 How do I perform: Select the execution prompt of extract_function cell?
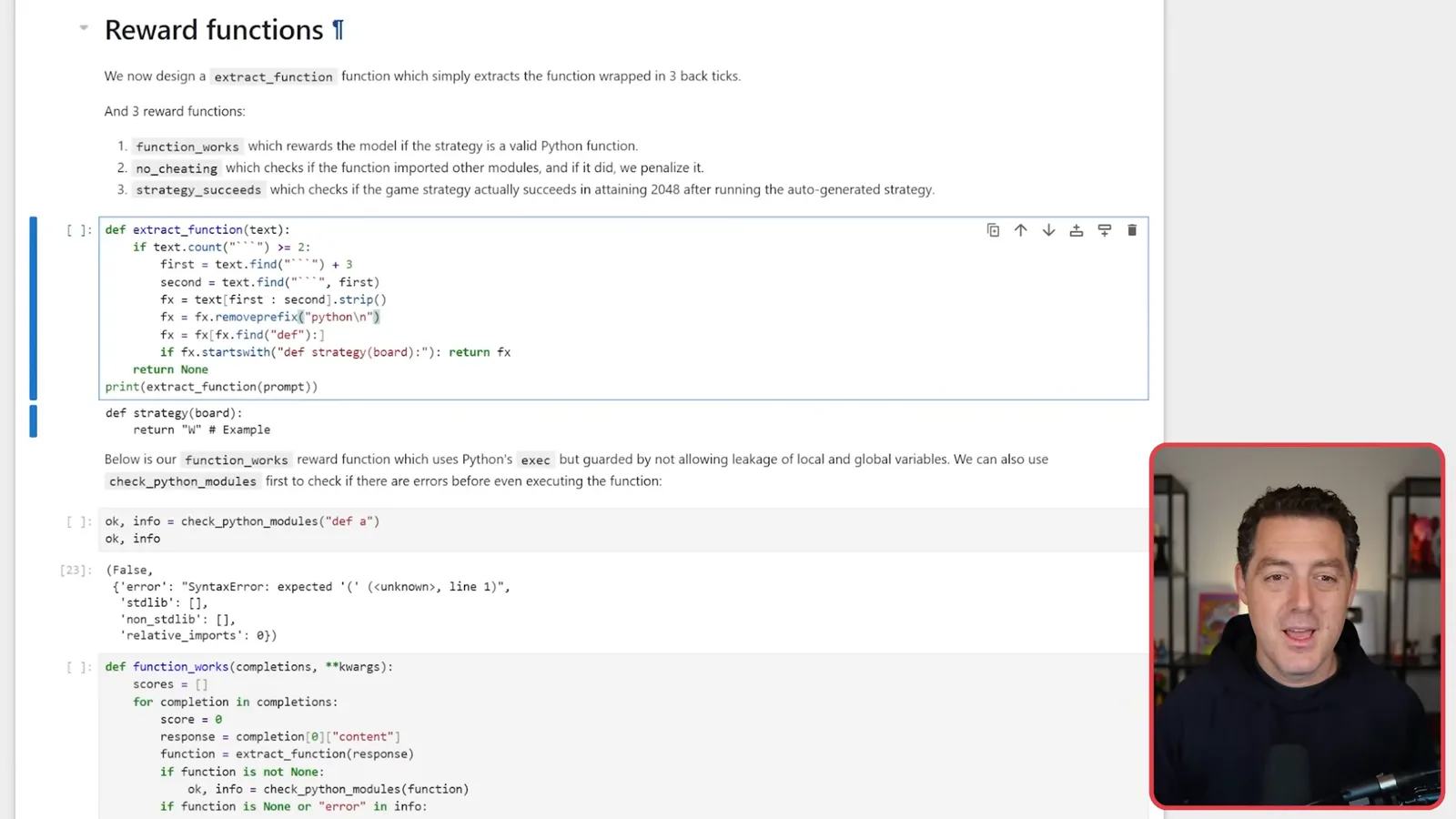pos(78,230)
